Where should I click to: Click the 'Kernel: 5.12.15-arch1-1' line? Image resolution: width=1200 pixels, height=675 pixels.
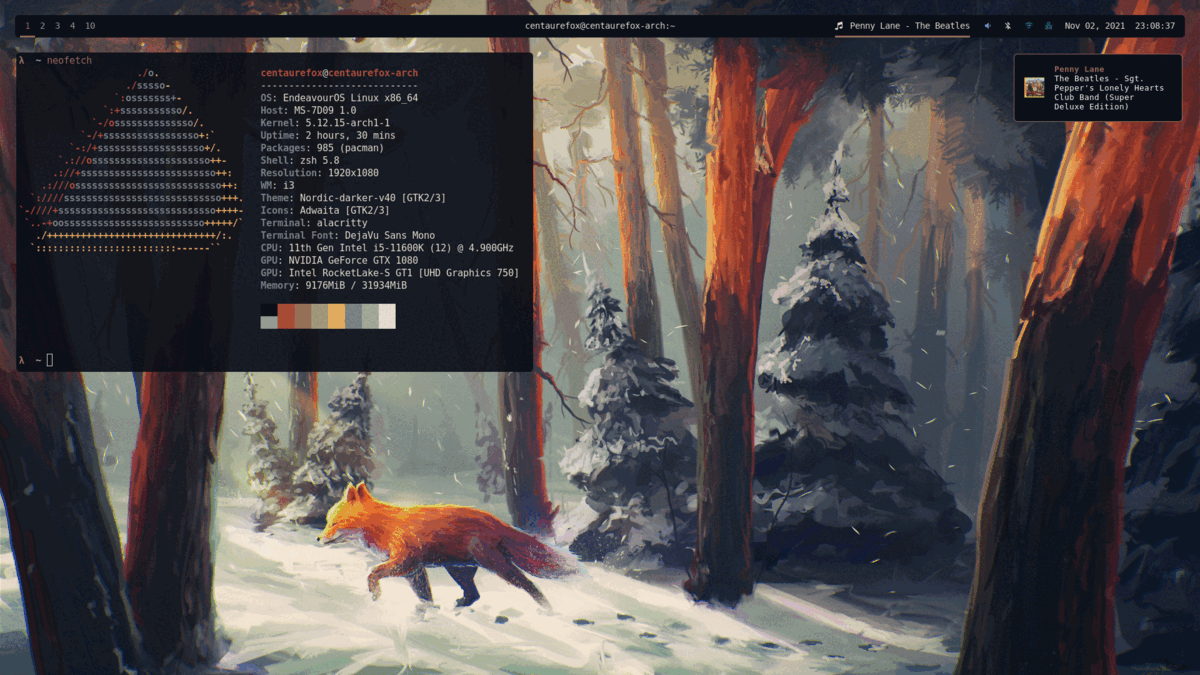325,123
